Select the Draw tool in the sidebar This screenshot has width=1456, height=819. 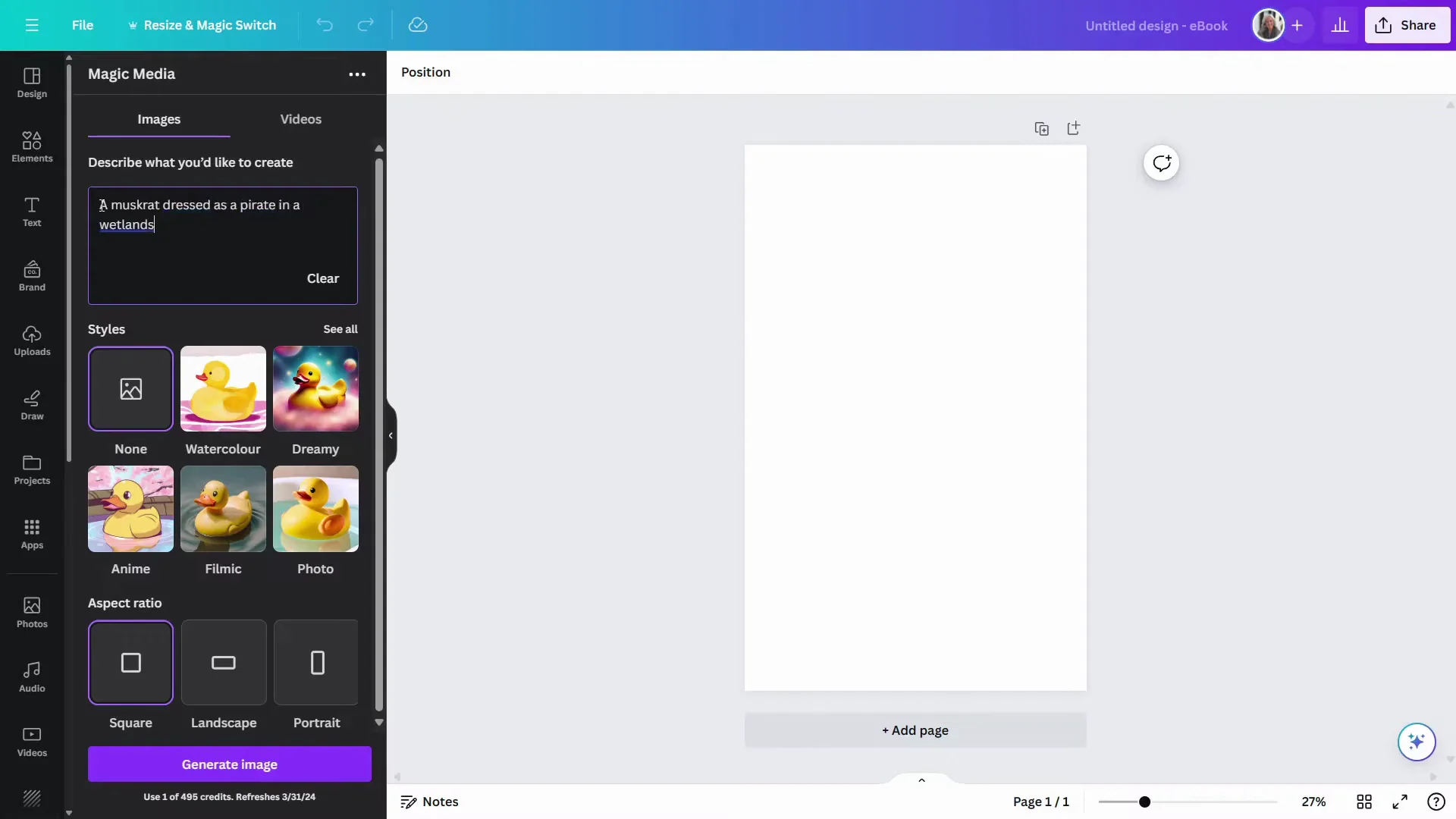coord(31,405)
